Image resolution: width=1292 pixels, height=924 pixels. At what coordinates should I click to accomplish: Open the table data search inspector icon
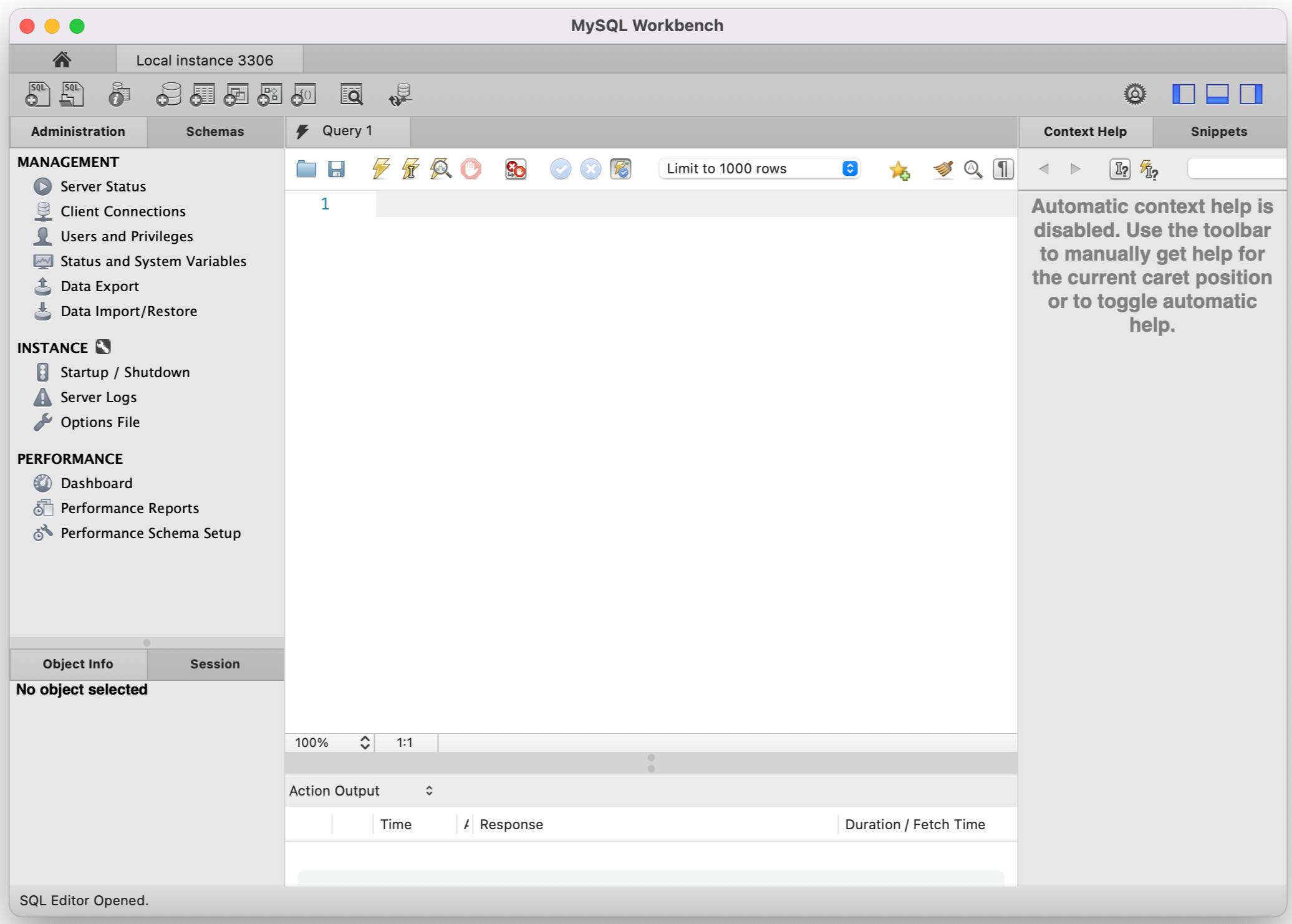[x=352, y=95]
